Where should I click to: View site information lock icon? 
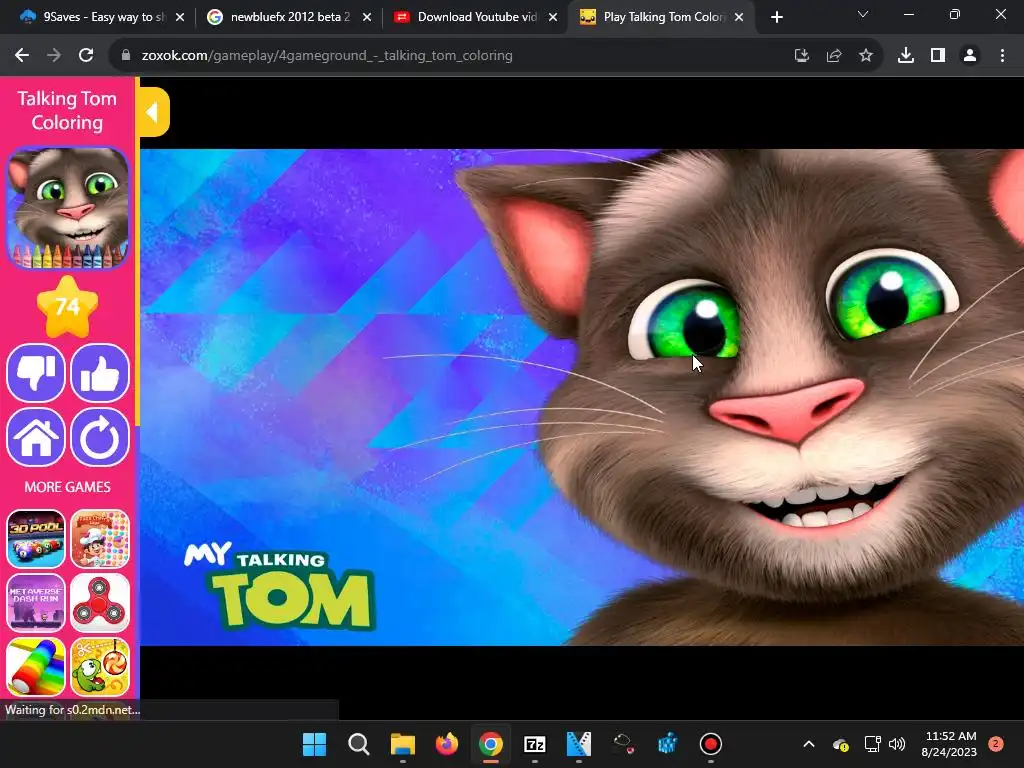pyautogui.click(x=125, y=56)
